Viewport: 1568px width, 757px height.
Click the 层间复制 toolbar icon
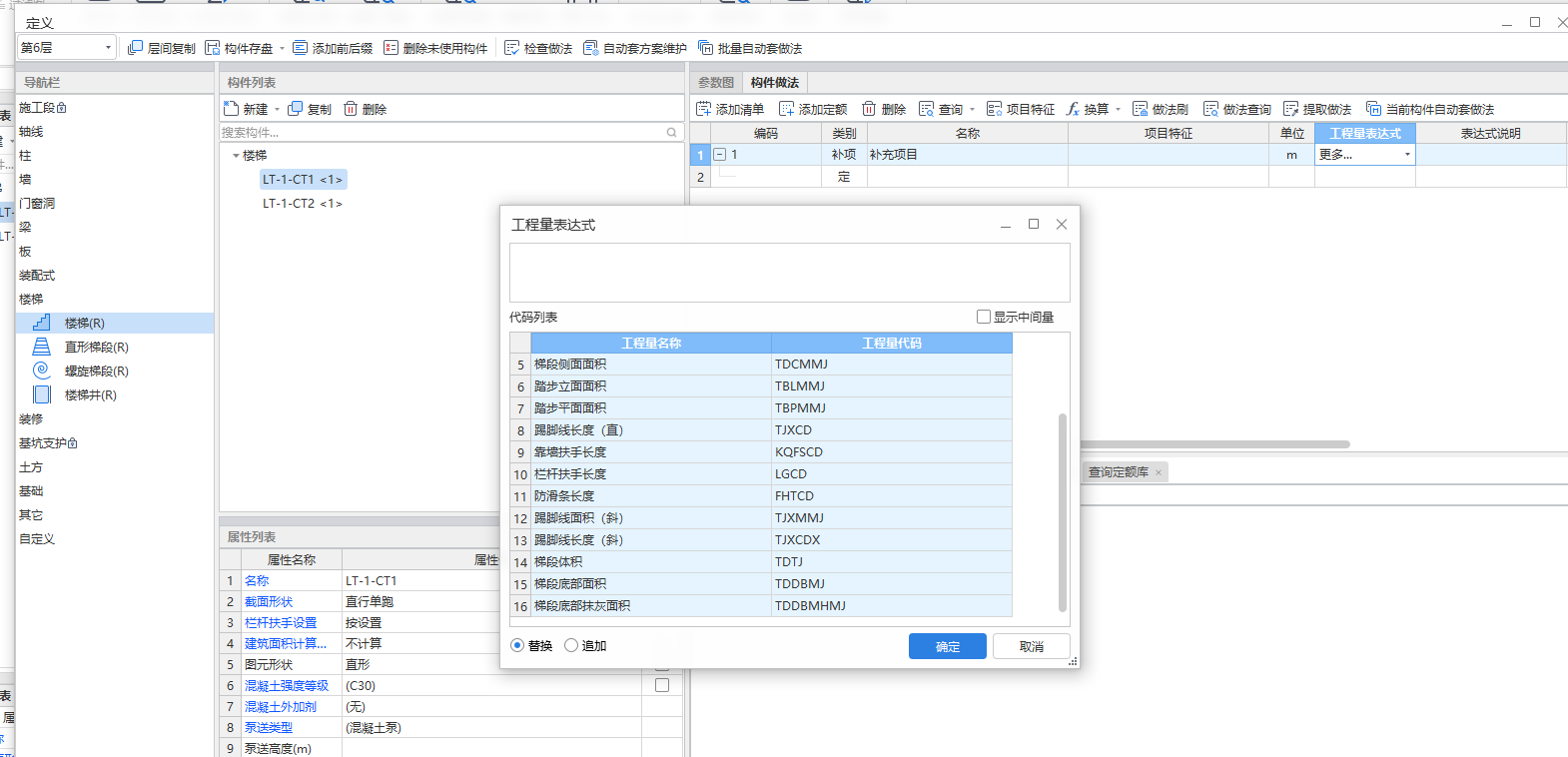136,48
